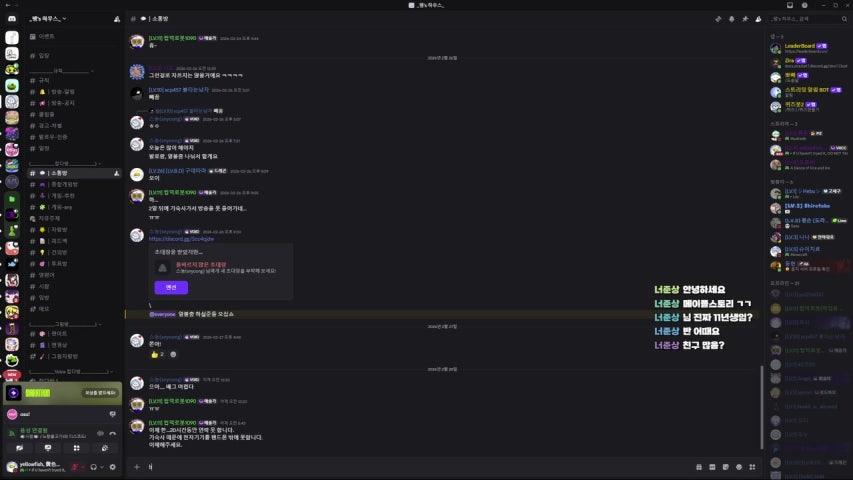Open output device options next to the headphones
853x480 pixels.
coord(102,467)
